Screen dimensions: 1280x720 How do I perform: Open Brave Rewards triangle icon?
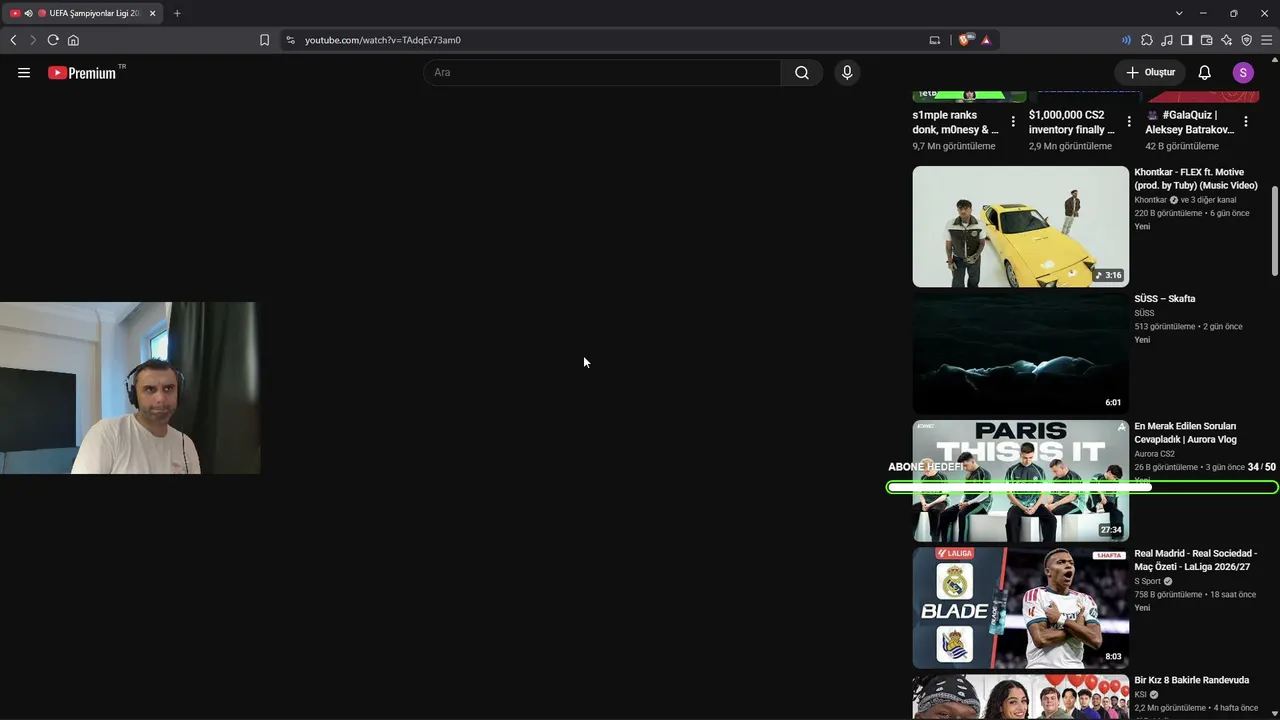tap(986, 40)
